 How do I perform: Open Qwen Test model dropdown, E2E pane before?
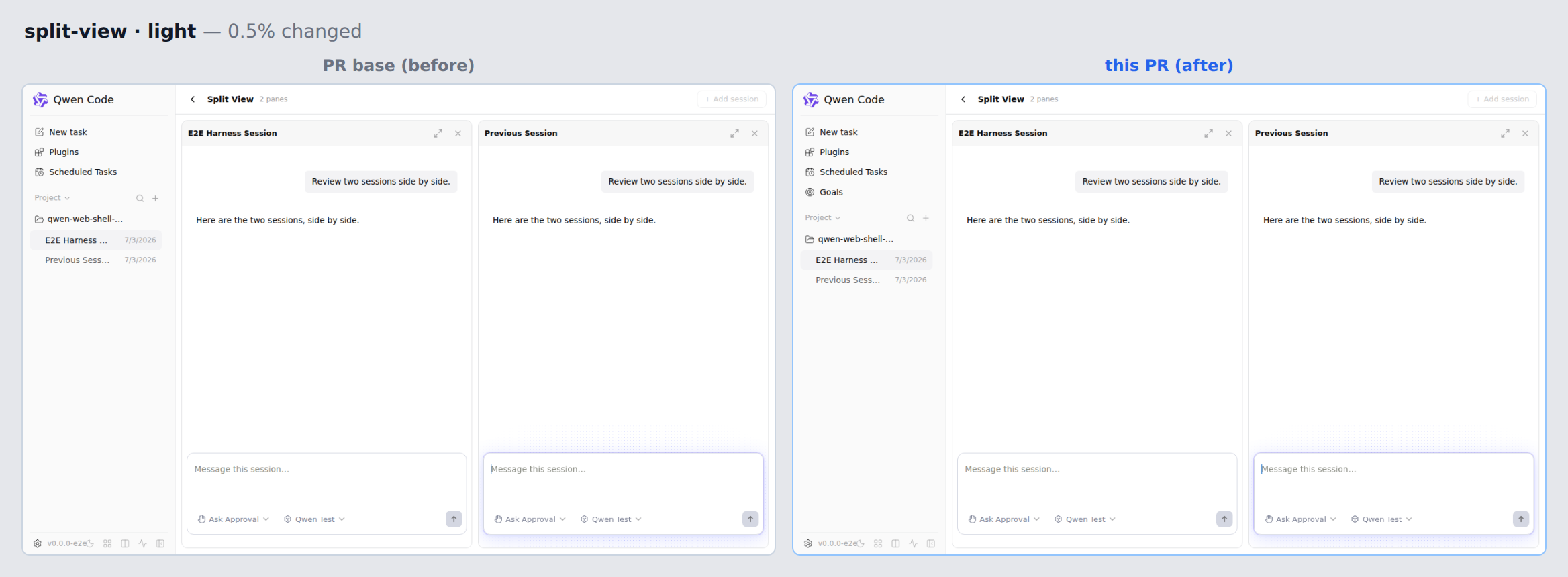click(314, 519)
